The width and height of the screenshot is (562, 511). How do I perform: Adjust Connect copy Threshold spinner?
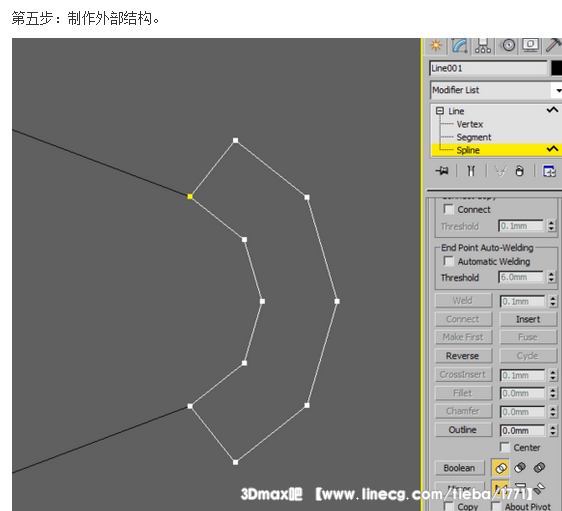click(551, 226)
